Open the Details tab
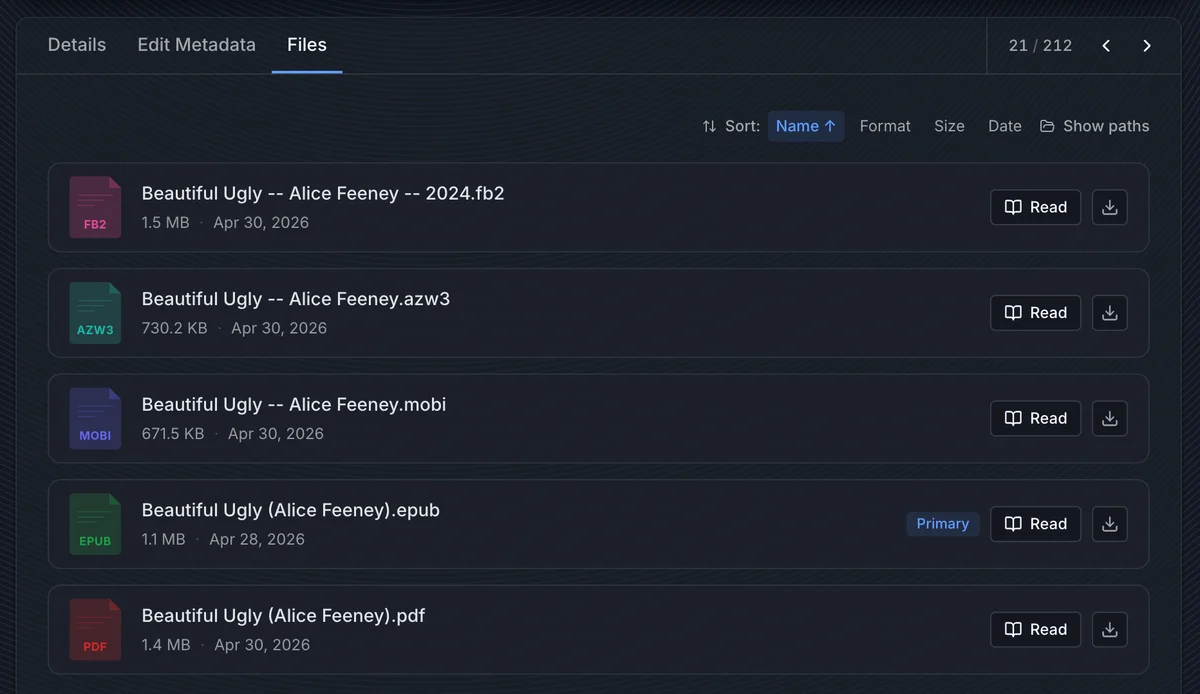 coord(77,45)
